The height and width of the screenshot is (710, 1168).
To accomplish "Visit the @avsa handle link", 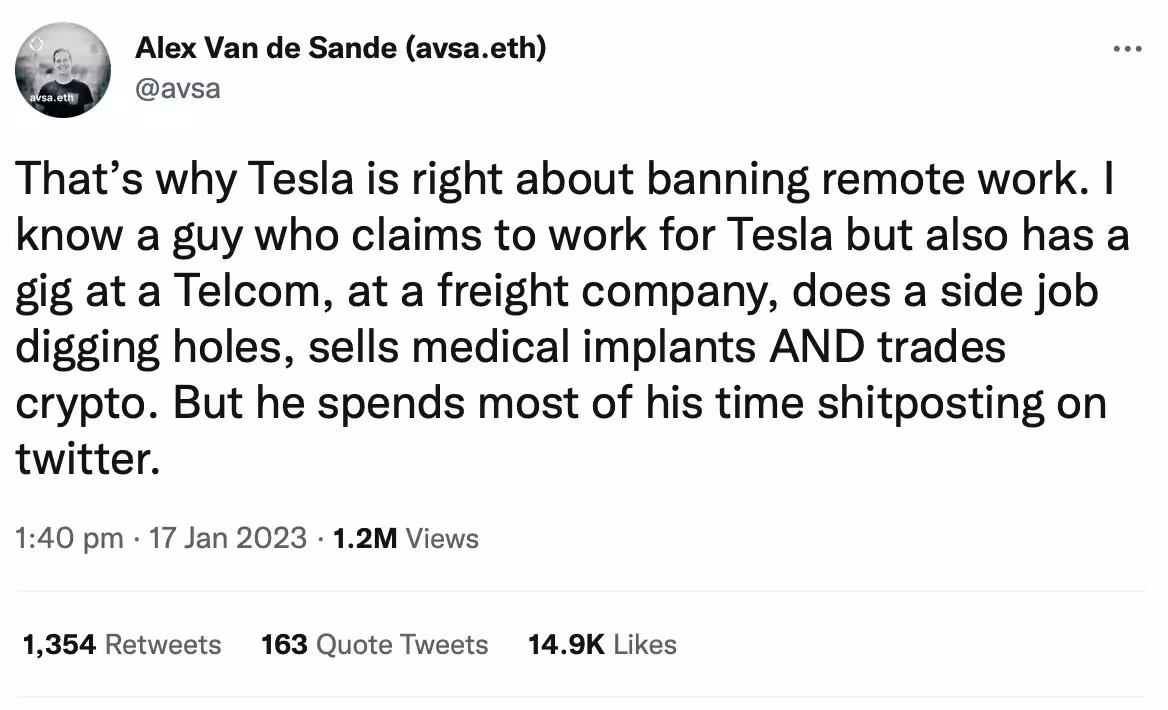I will pos(176,88).
